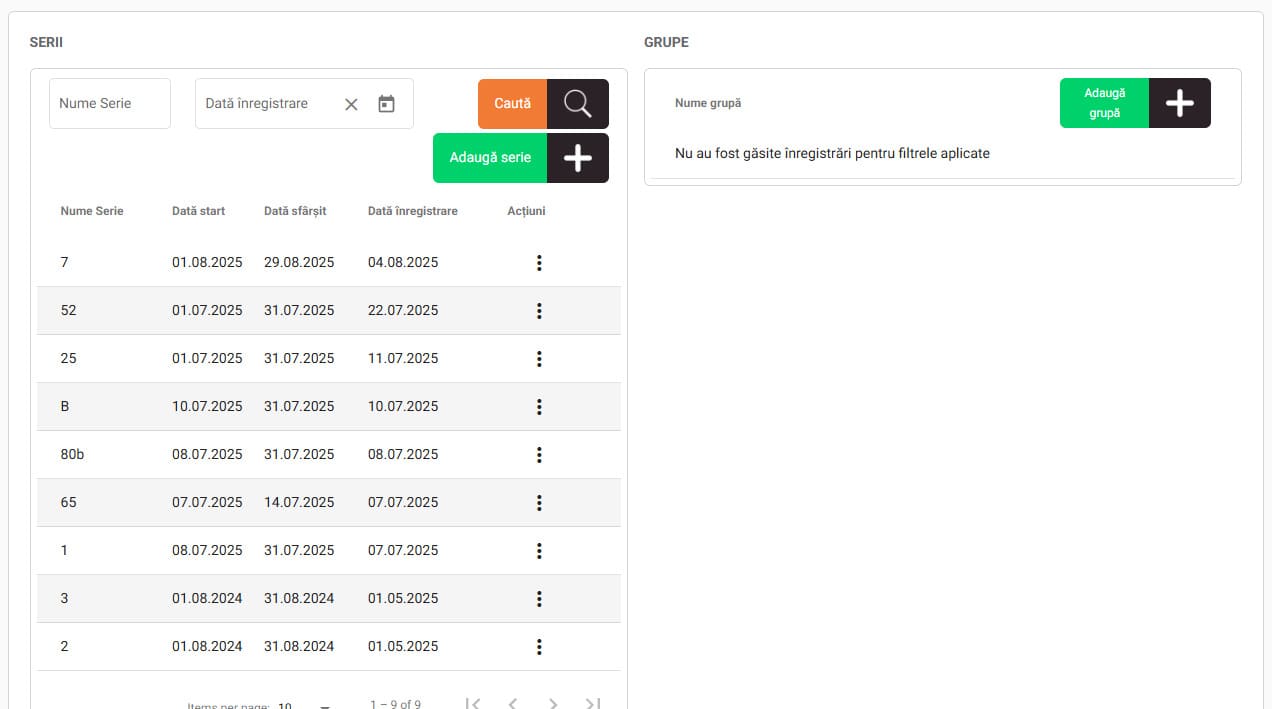1272x709 pixels.
Task: Open the three-dot actions menu for series 80b
Action: [539, 455]
